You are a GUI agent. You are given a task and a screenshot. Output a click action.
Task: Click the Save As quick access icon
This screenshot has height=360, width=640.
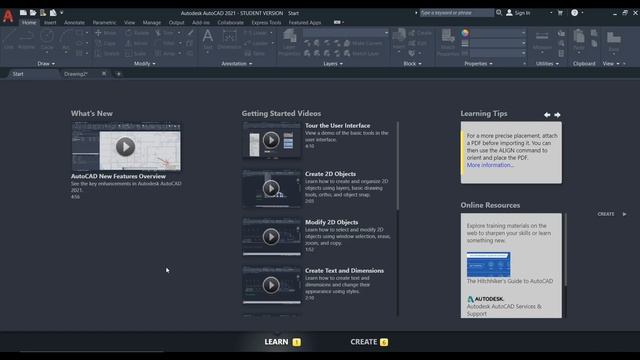[x=53, y=13]
